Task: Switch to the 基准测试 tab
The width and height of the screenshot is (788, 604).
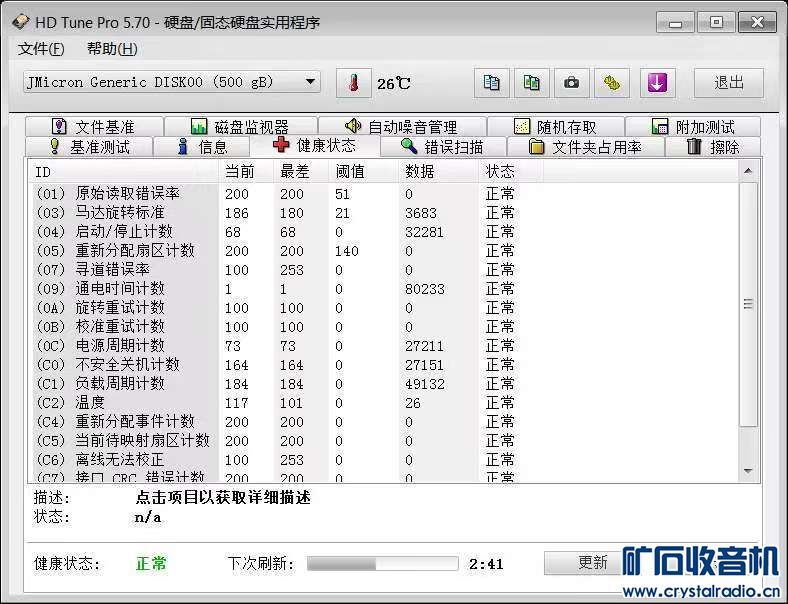Action: pyautogui.click(x=88, y=147)
